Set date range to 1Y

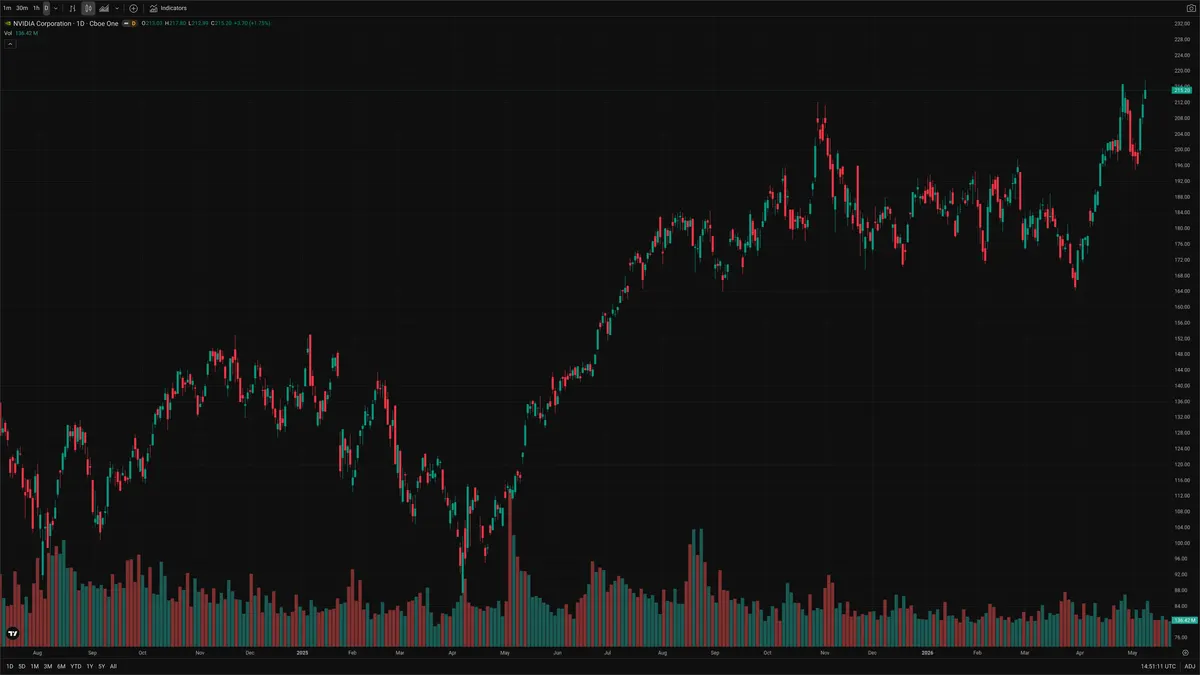click(90, 666)
